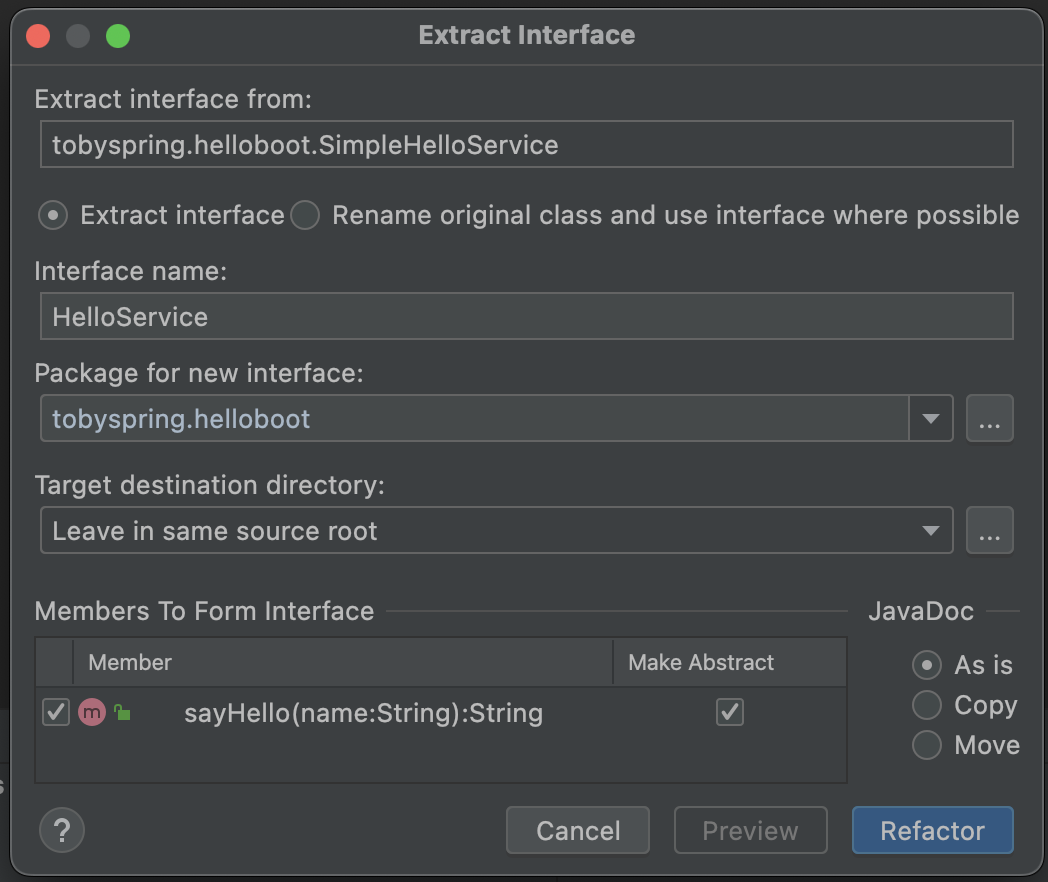The width and height of the screenshot is (1048, 882).
Task: Choose the JavaDoc As is option
Action: pyautogui.click(x=927, y=665)
